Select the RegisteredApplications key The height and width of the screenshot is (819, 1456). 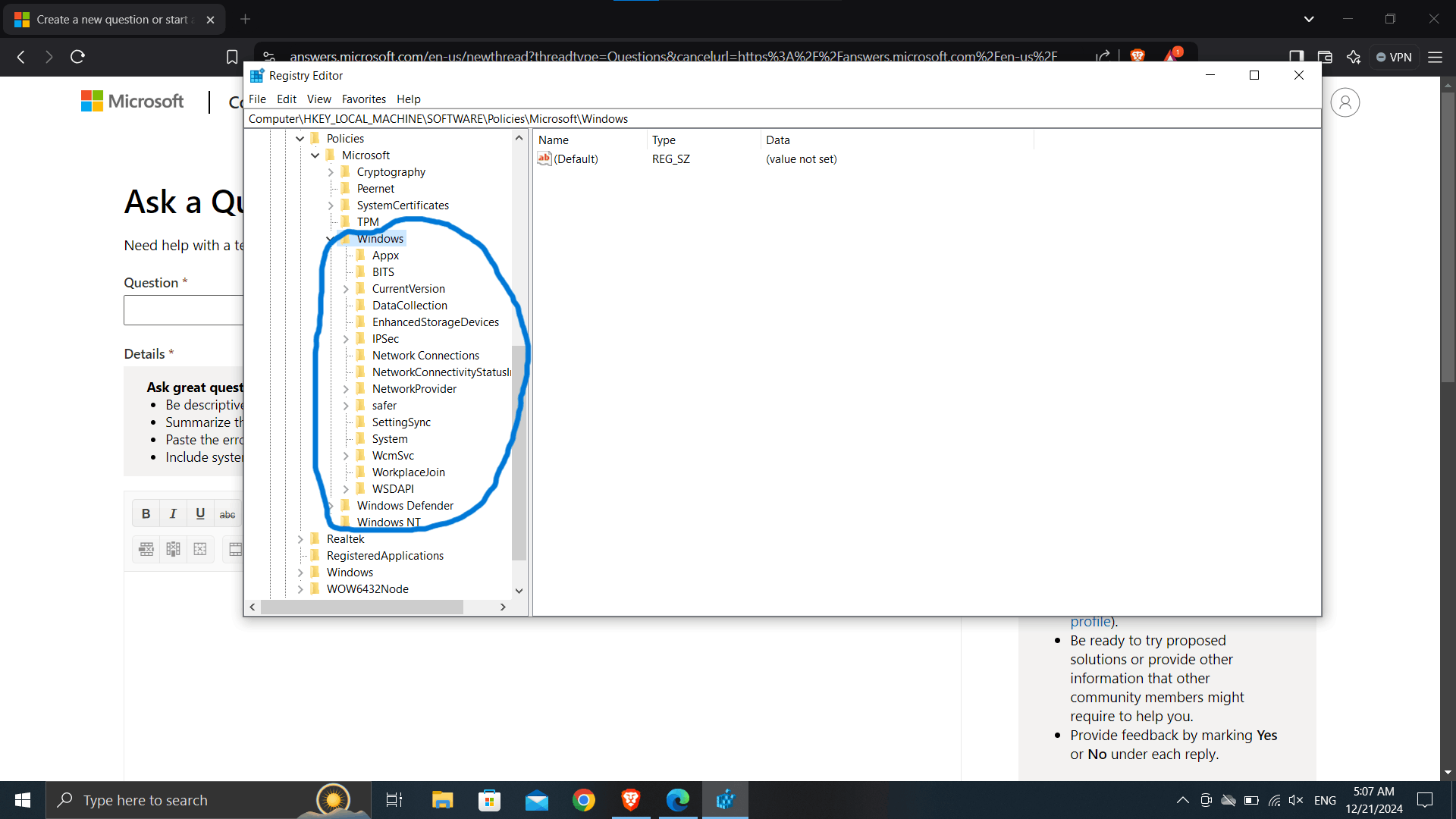385,556
